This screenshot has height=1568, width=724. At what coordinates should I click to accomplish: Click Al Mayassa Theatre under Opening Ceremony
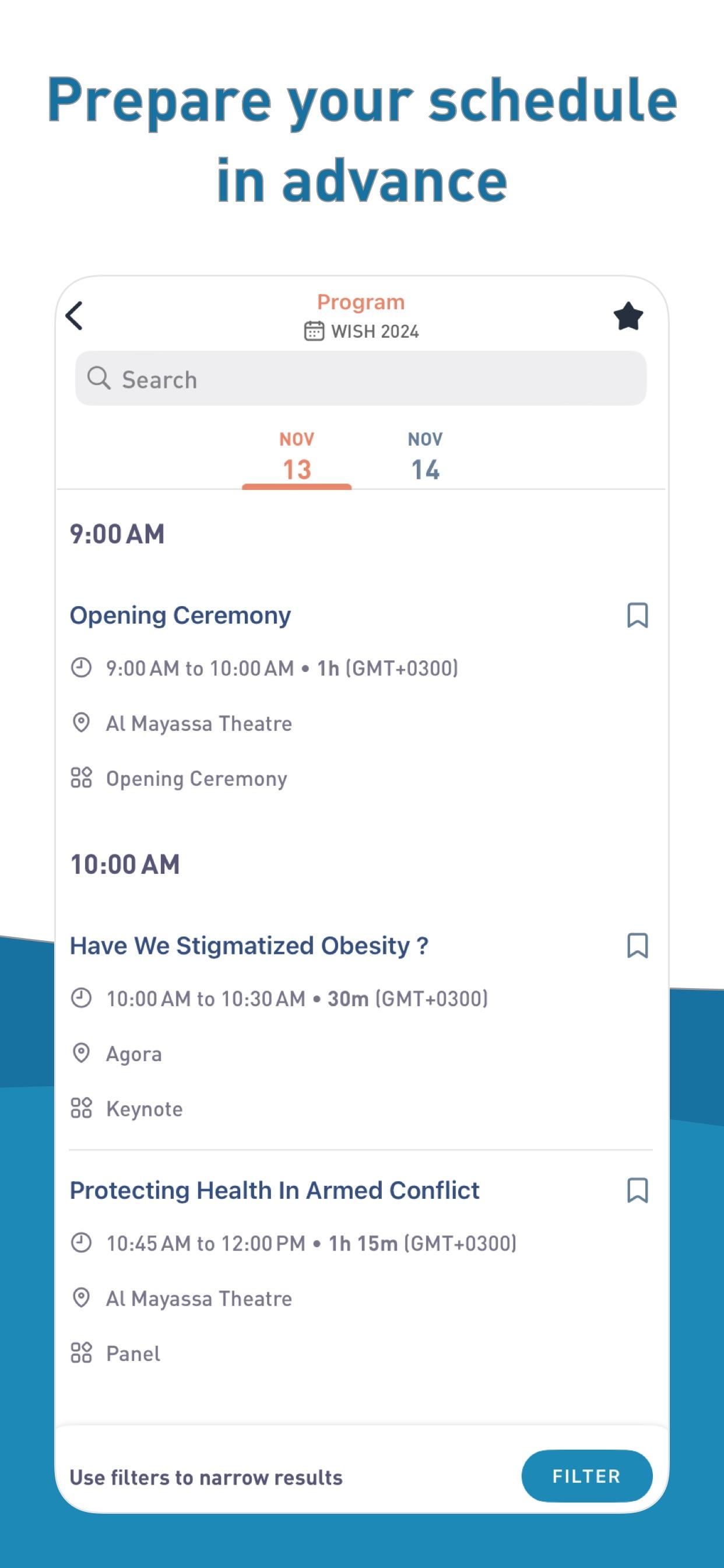coord(199,723)
